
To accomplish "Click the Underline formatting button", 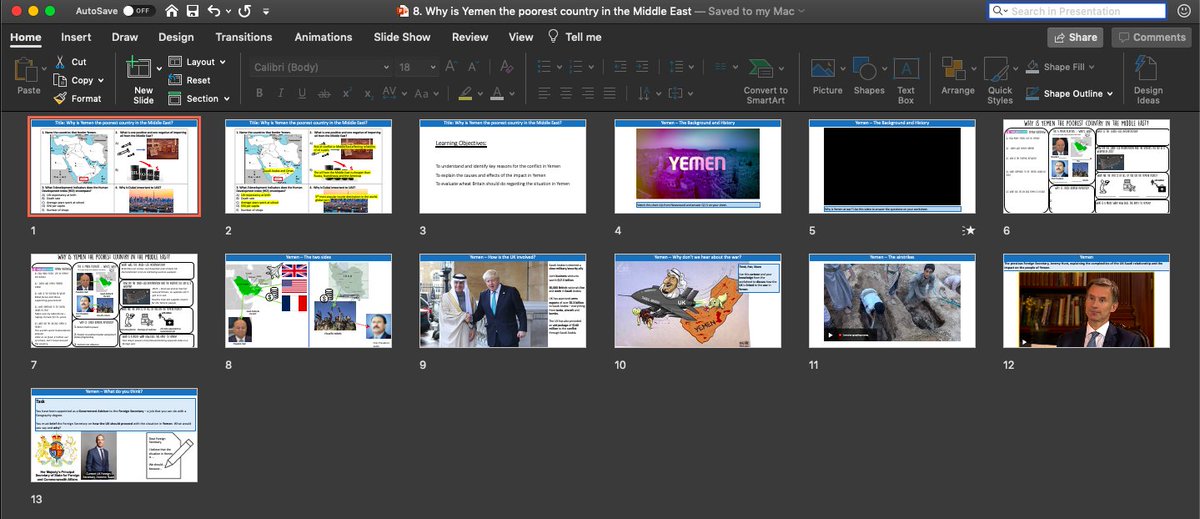I will point(302,93).
